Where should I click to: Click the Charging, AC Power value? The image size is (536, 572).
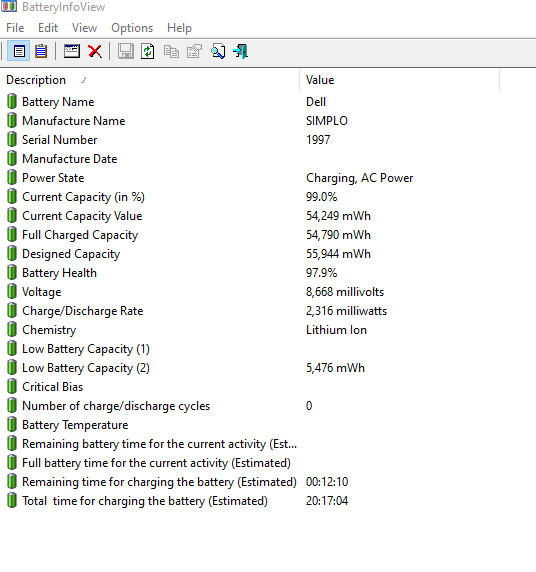(x=359, y=178)
